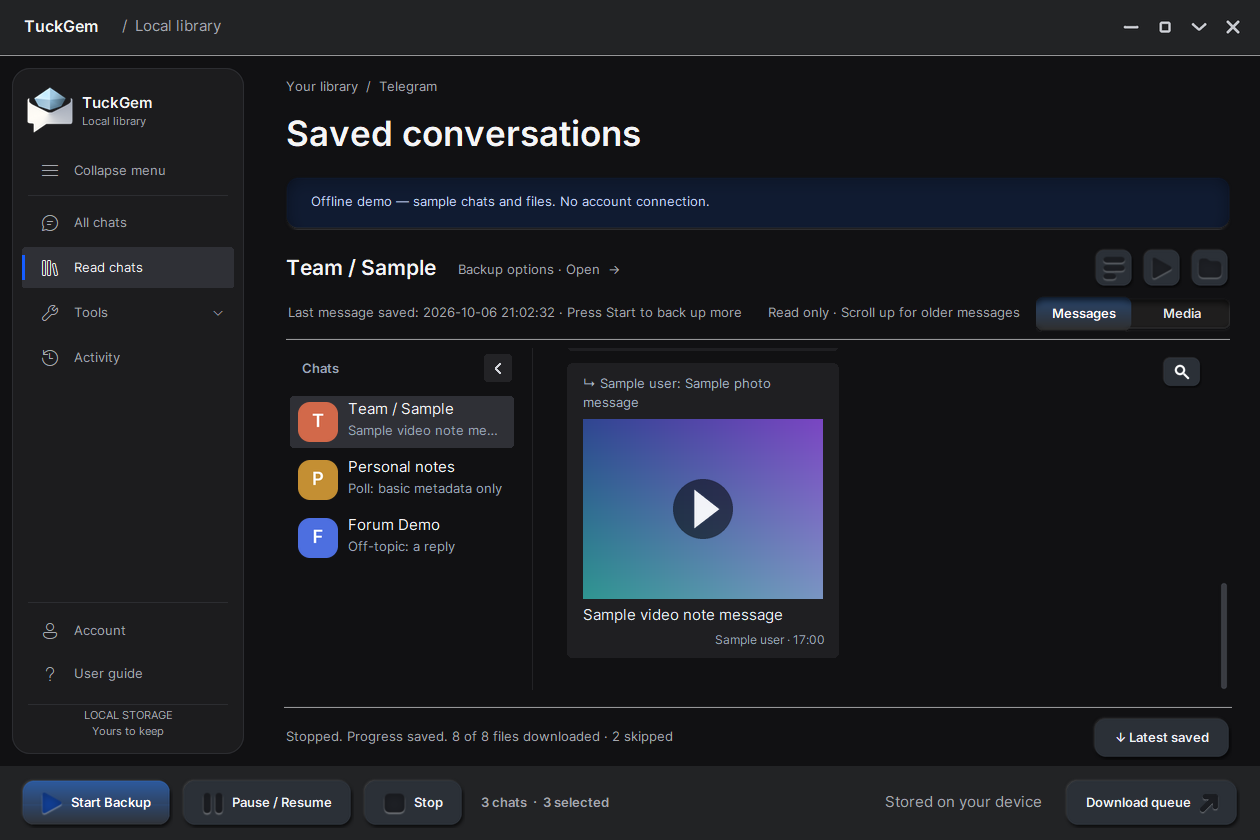1260x840 pixels.
Task: Open the folder icon button above tabs
Action: tap(1210, 268)
